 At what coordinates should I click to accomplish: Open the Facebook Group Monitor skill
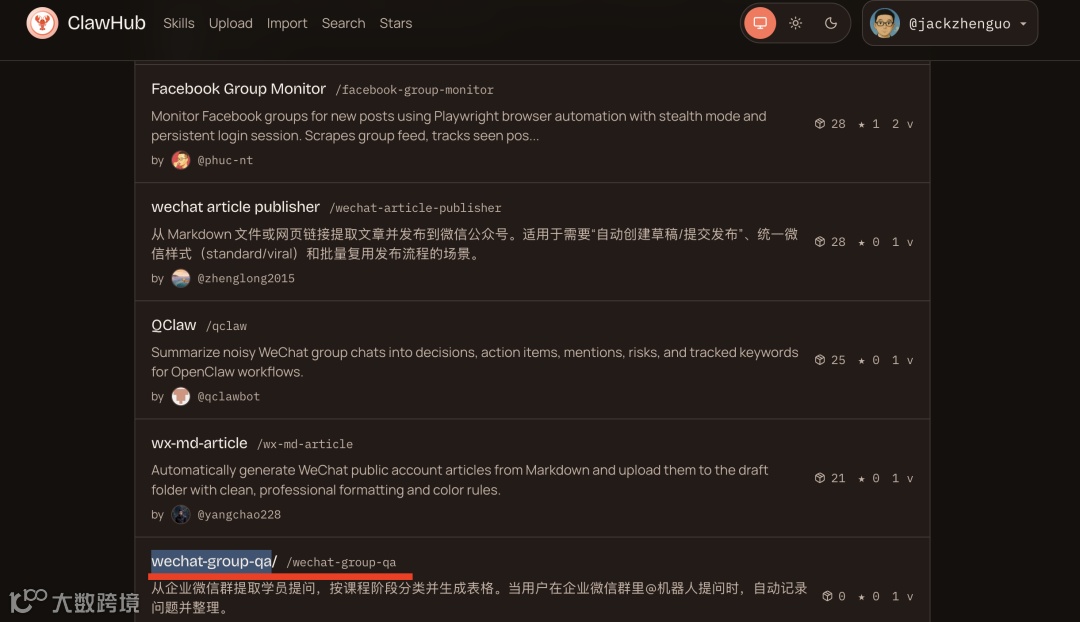point(238,89)
